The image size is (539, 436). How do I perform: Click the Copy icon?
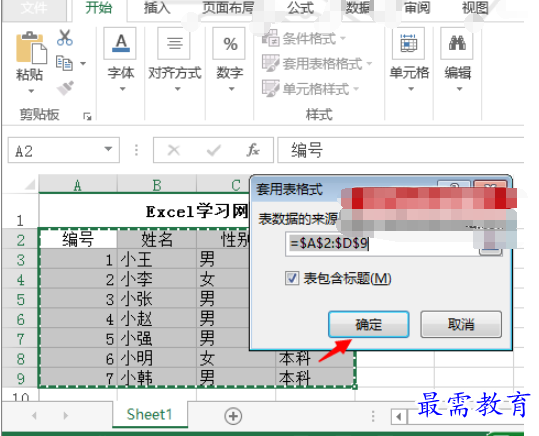pos(64,63)
